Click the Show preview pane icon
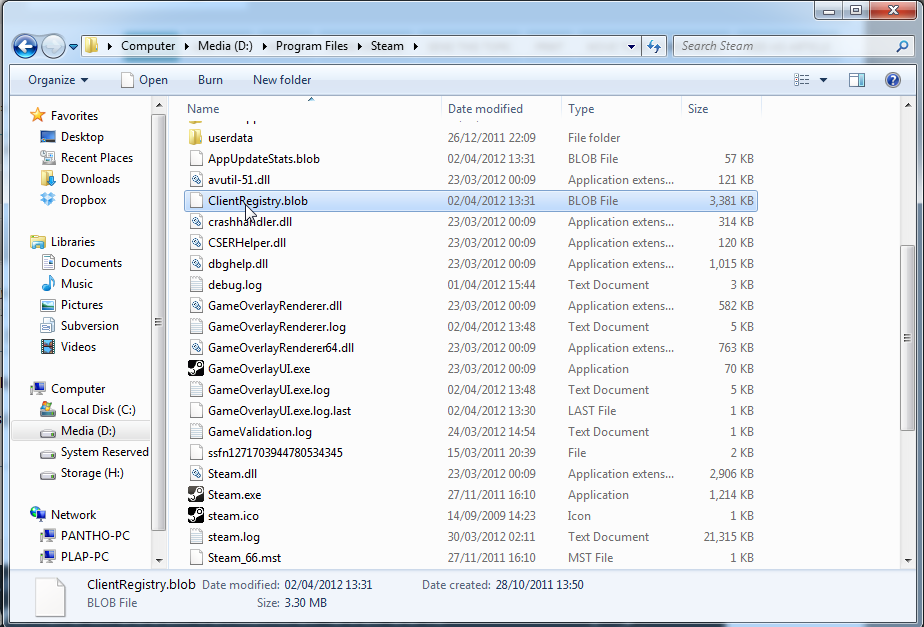The height and width of the screenshot is (627, 924). (x=855, y=80)
